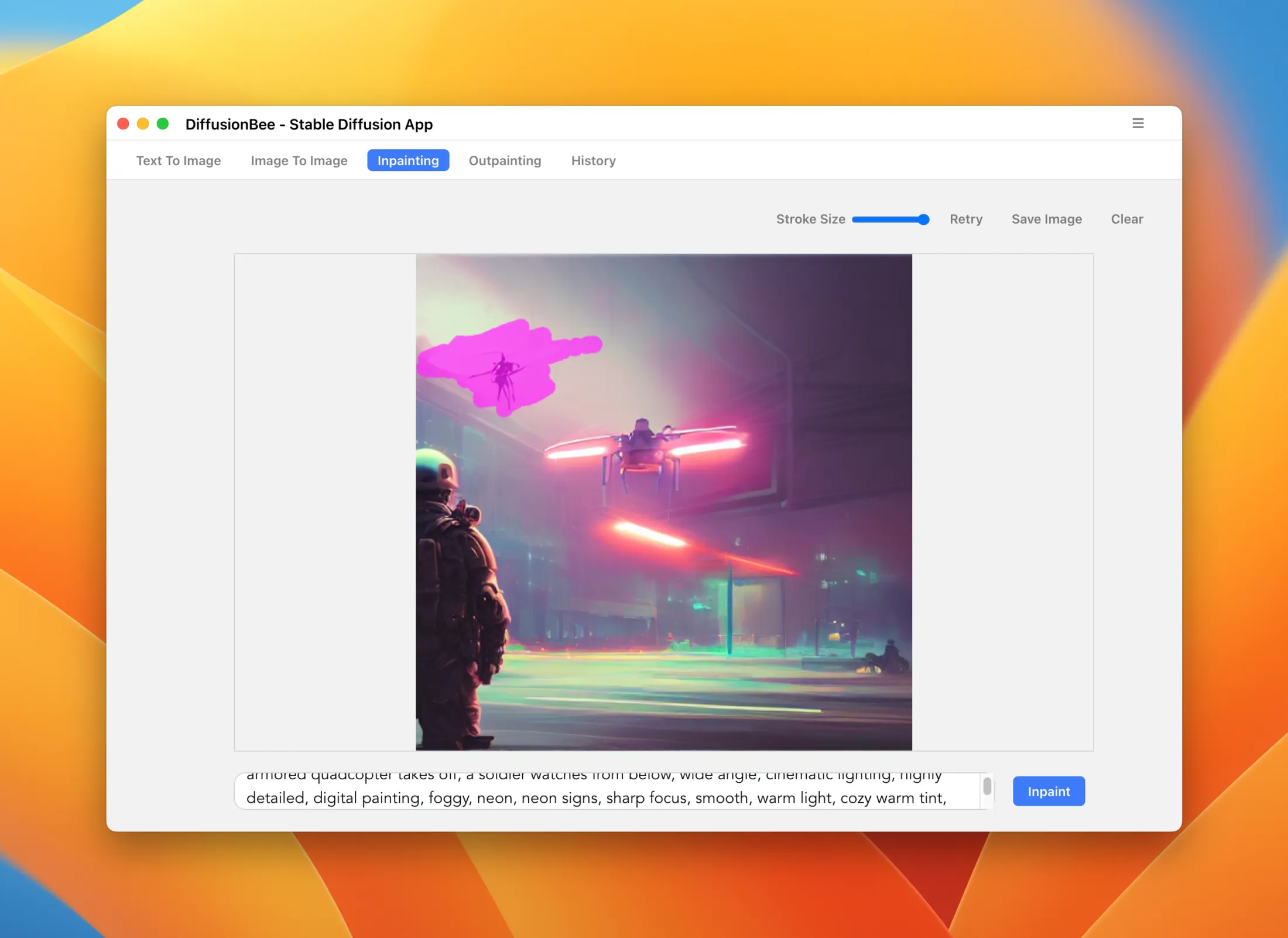Click Save Image
Viewport: 1288px width, 938px height.
1046,219
